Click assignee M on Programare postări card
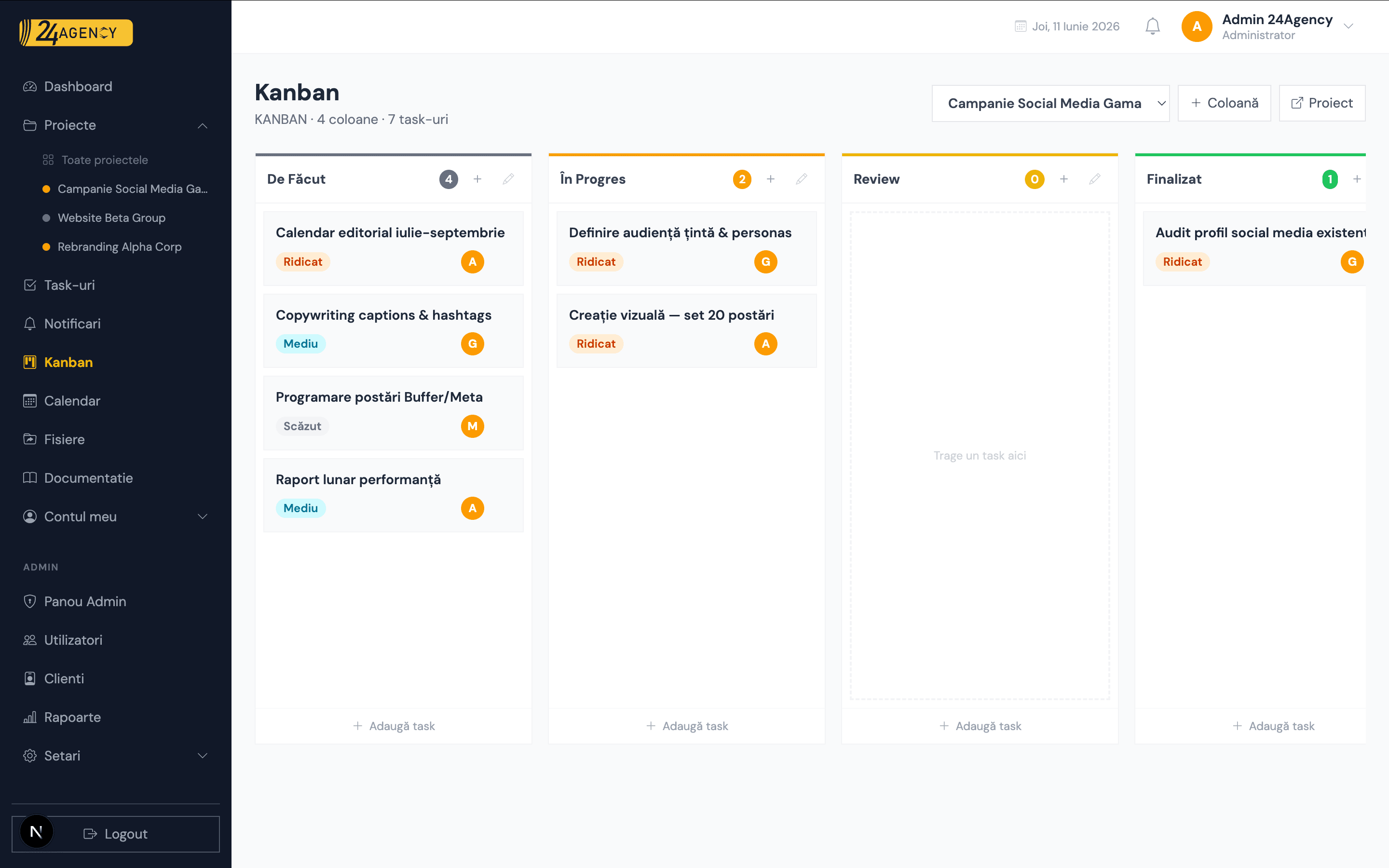The height and width of the screenshot is (868, 1389). pyautogui.click(x=472, y=426)
